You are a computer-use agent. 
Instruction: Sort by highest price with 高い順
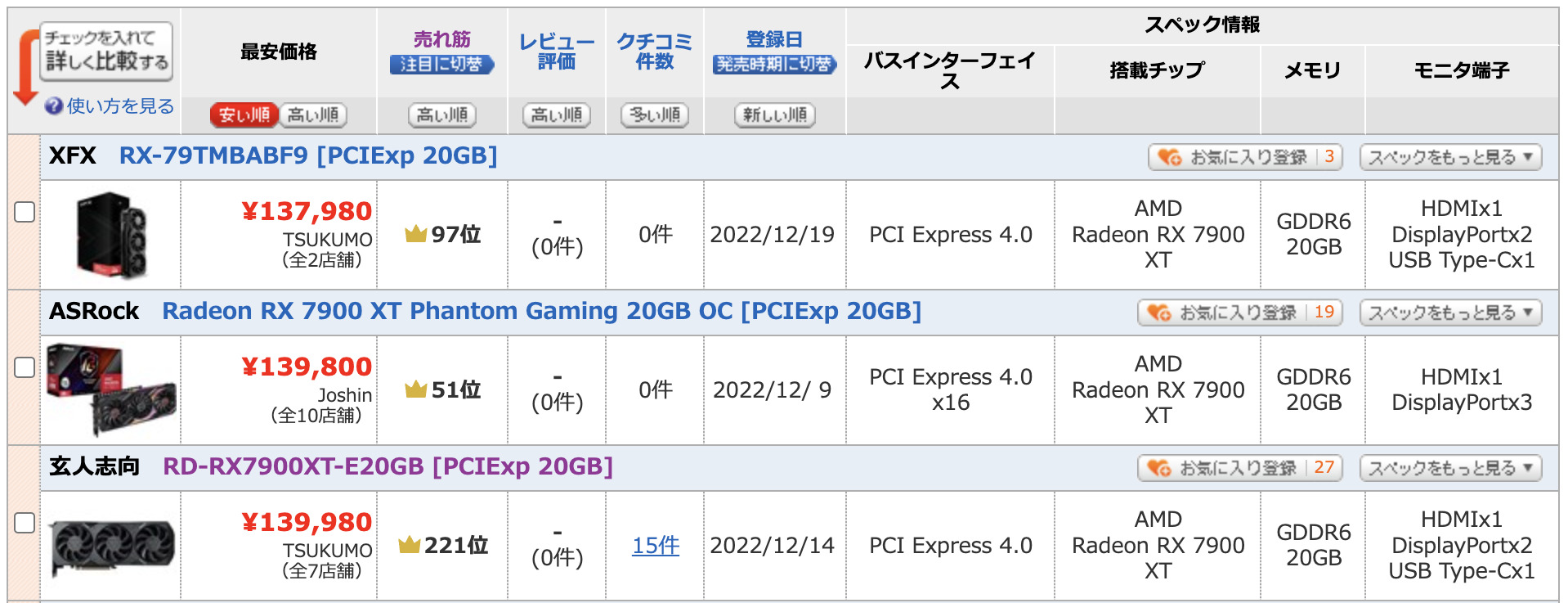[313, 115]
